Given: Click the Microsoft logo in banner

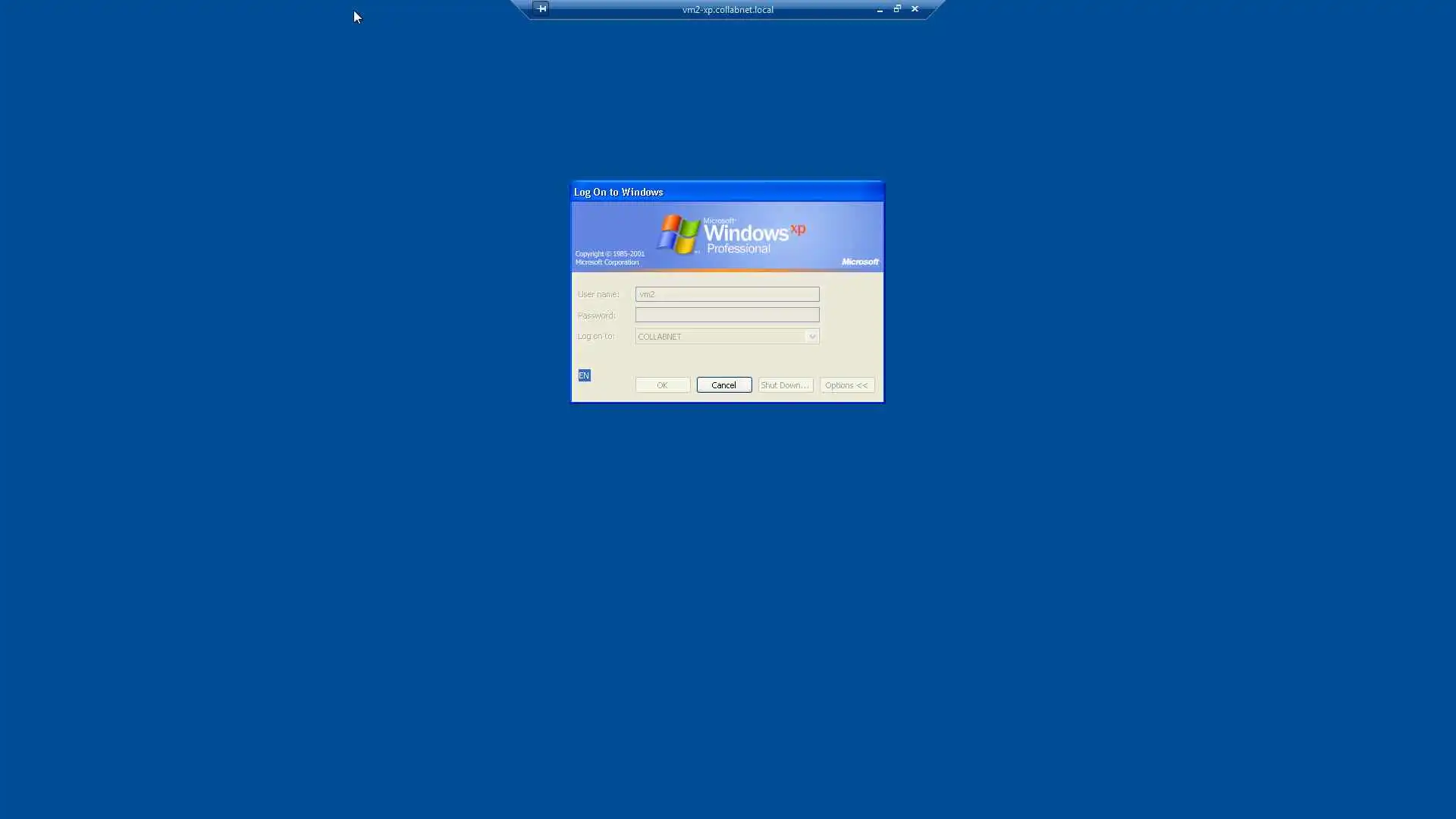Looking at the screenshot, I should [x=860, y=262].
